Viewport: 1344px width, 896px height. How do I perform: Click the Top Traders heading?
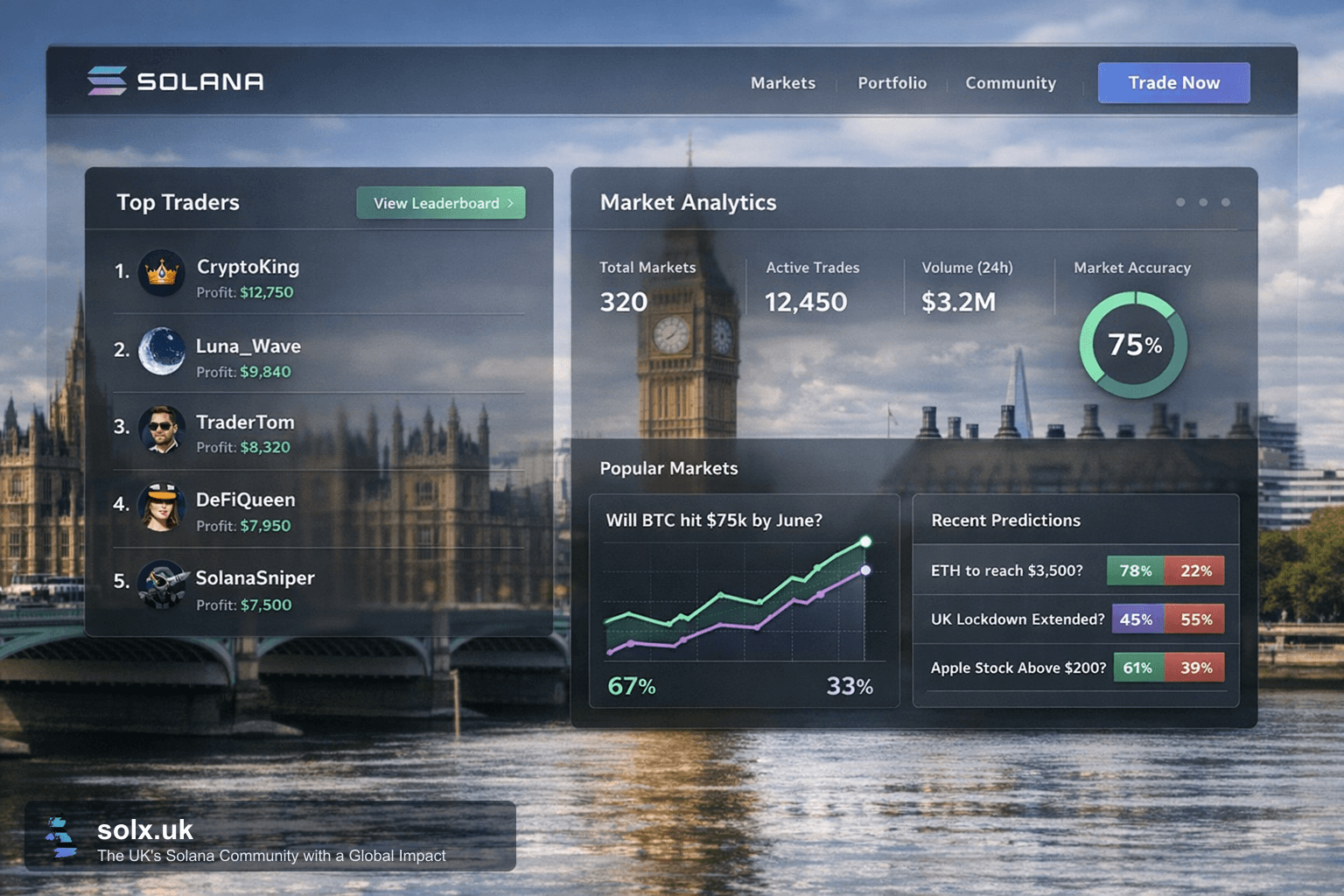pos(178,202)
